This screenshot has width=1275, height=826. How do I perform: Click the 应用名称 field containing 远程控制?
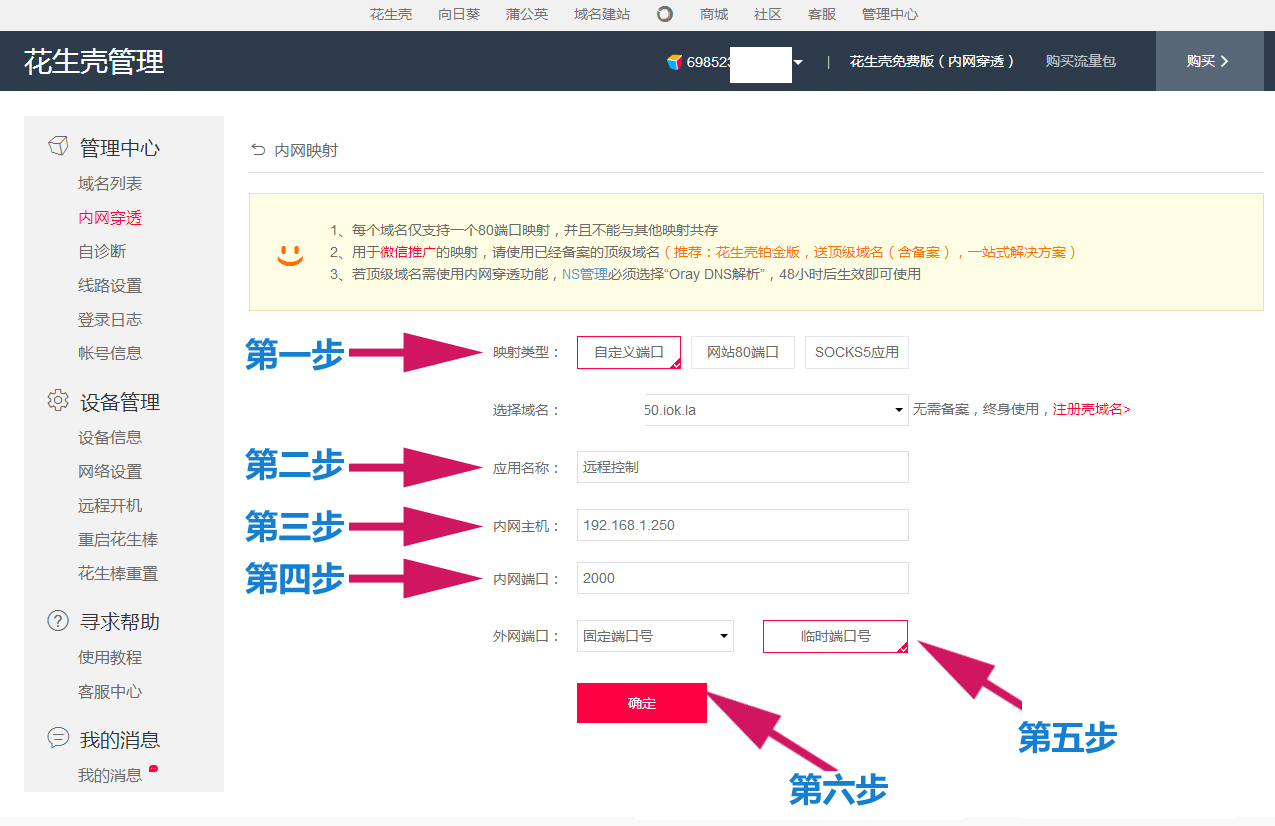click(x=743, y=467)
